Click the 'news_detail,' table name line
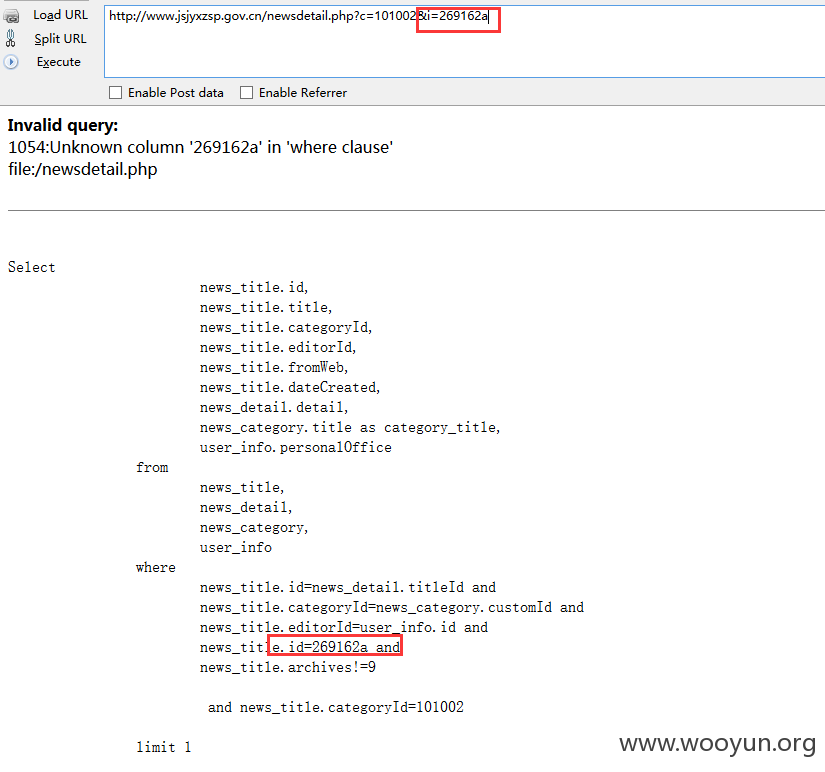 (x=246, y=507)
